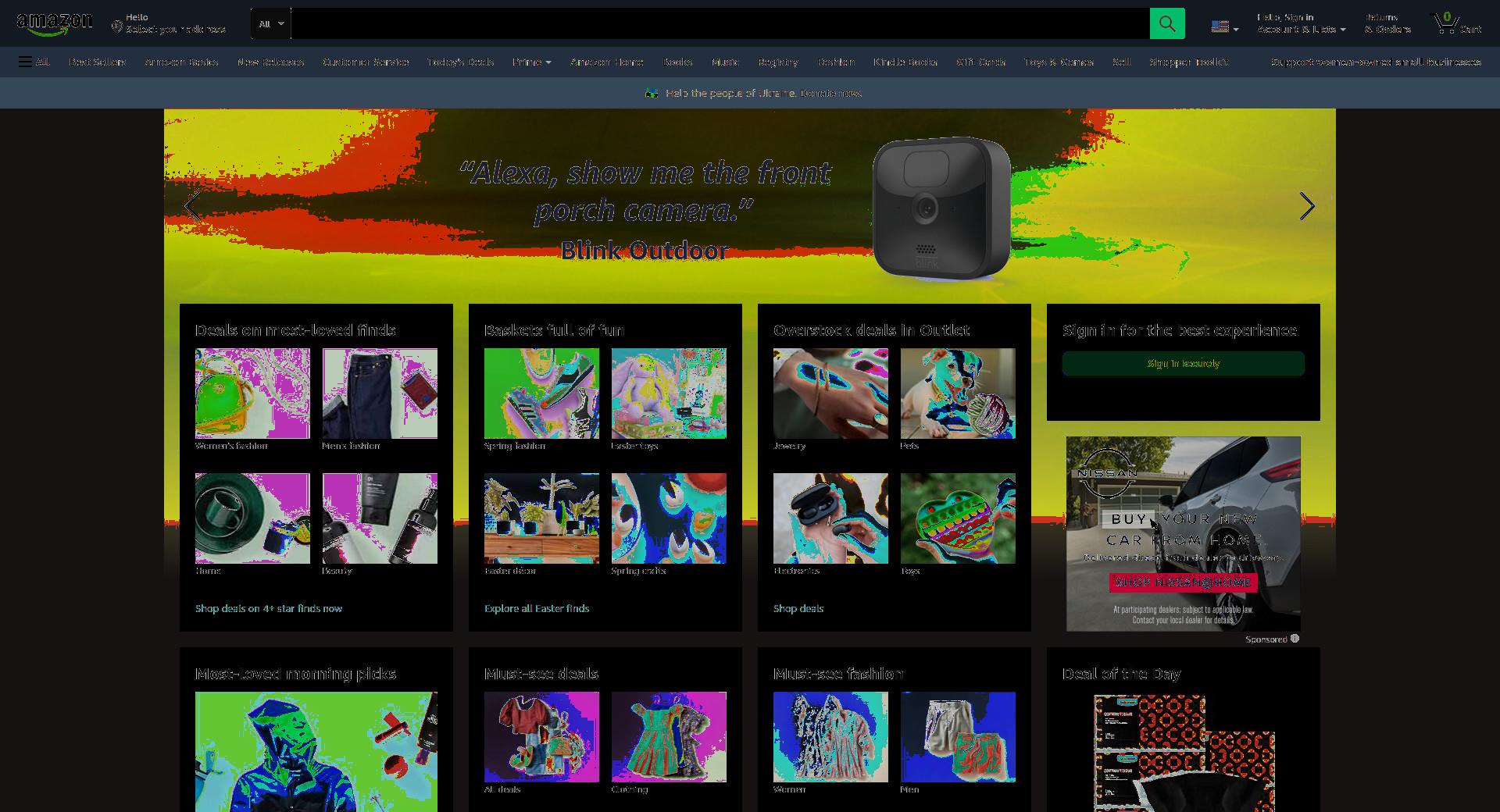The image size is (1500, 812).
Task: Open Amazon Home in nav bar
Action: click(x=607, y=62)
